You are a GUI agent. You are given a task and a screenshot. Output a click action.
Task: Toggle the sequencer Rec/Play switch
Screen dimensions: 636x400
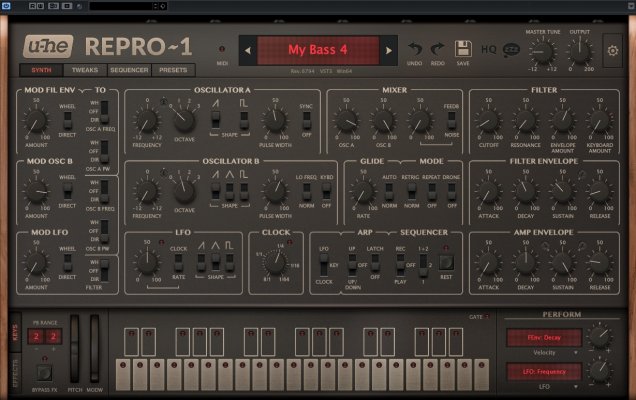coord(400,265)
